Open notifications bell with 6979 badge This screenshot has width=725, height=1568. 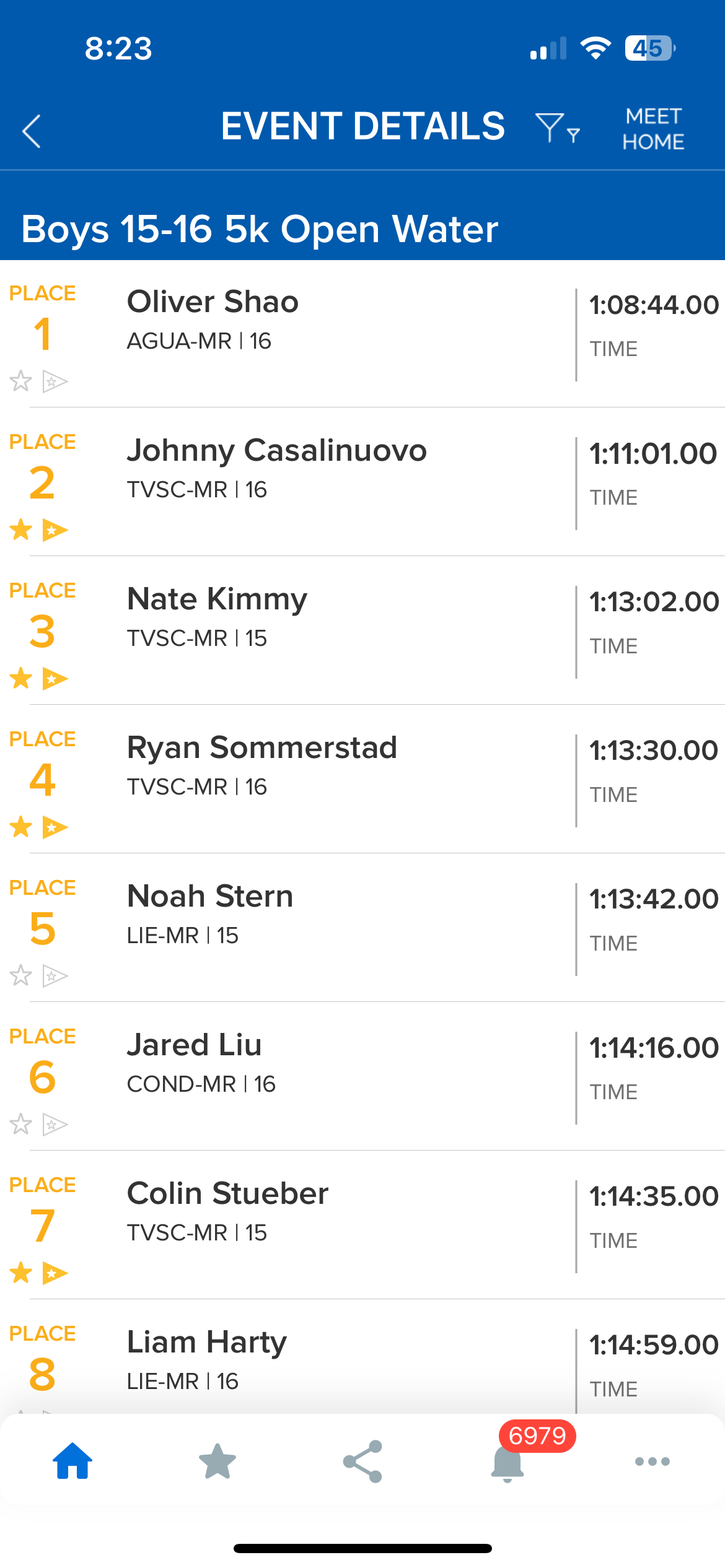507,1463
